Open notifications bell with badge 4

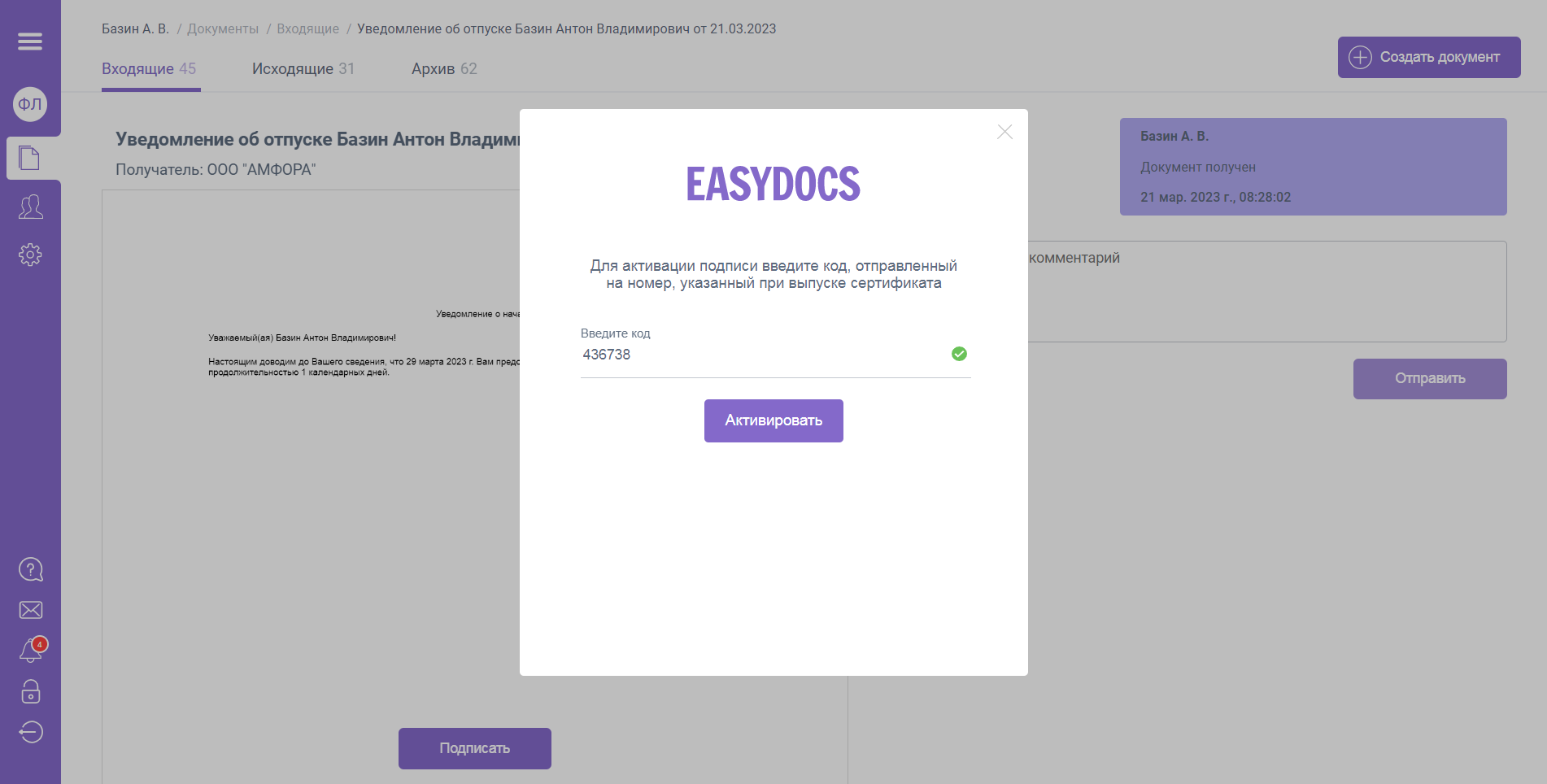30,651
